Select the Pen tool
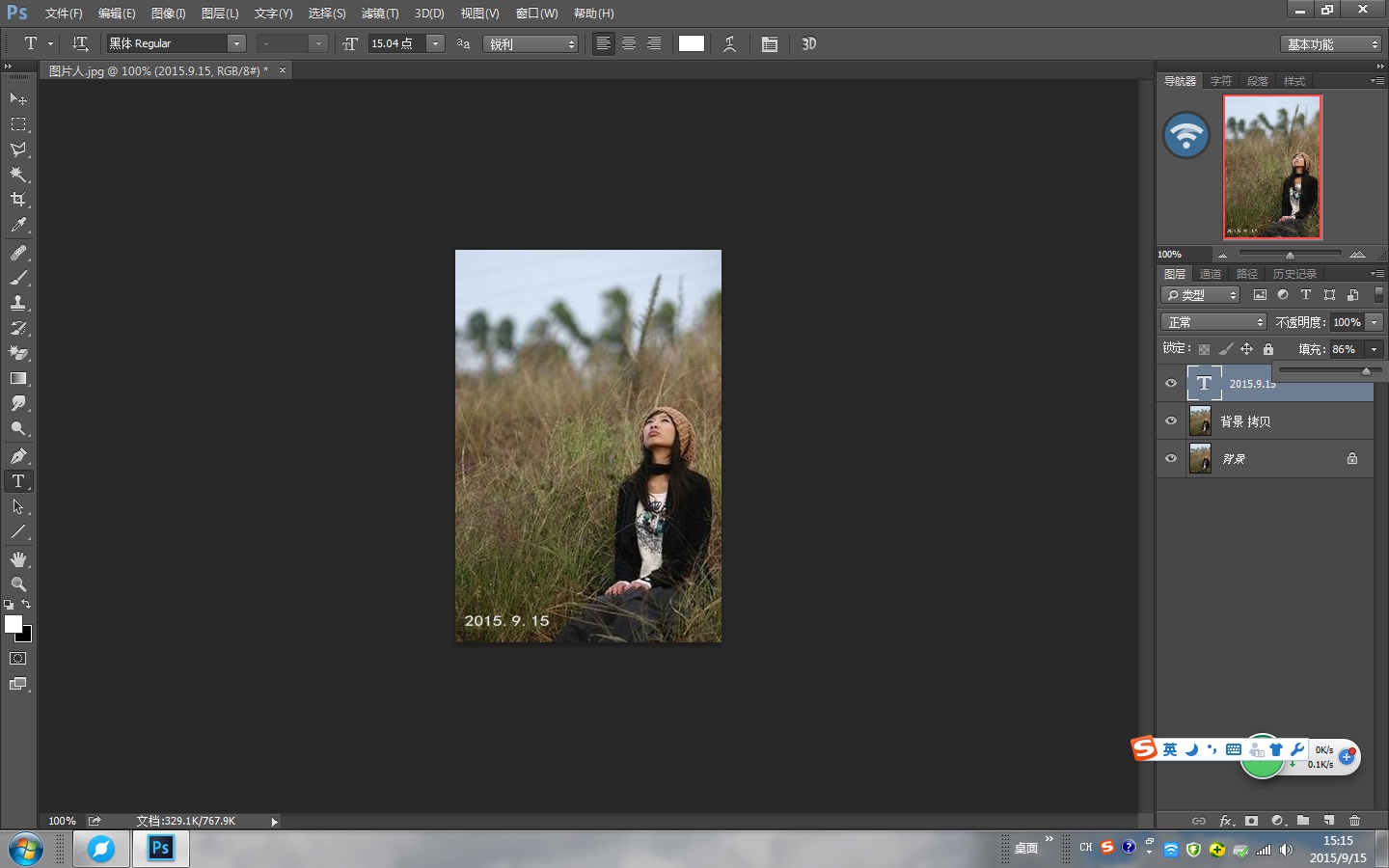This screenshot has width=1389, height=868. point(18,456)
